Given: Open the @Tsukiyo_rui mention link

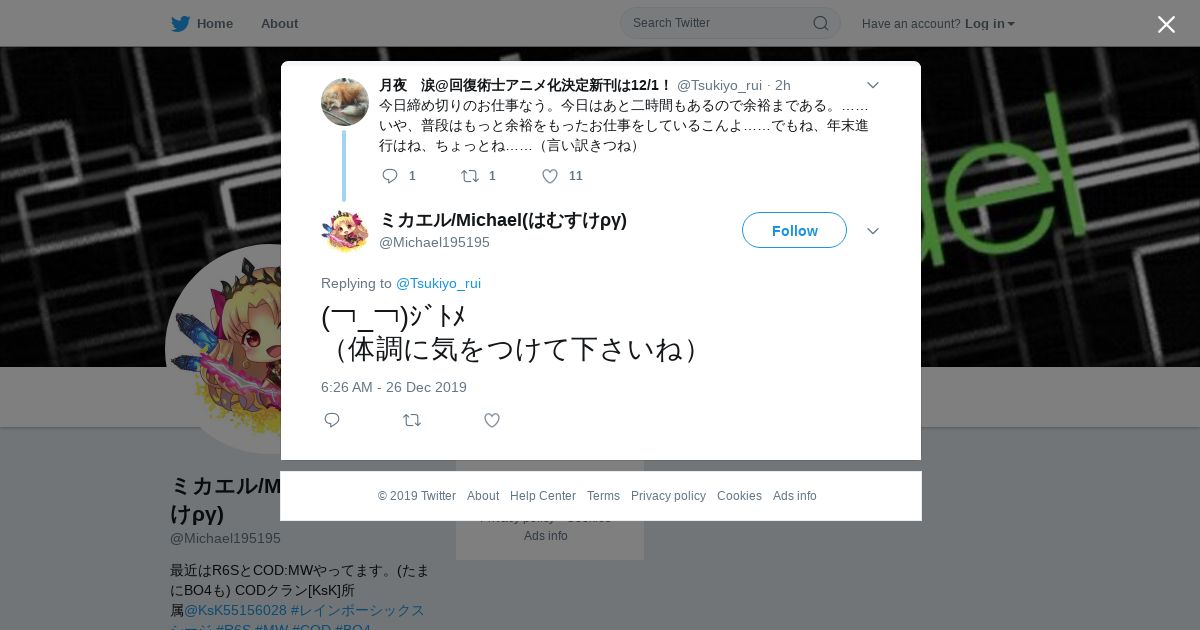Looking at the screenshot, I should [x=438, y=283].
